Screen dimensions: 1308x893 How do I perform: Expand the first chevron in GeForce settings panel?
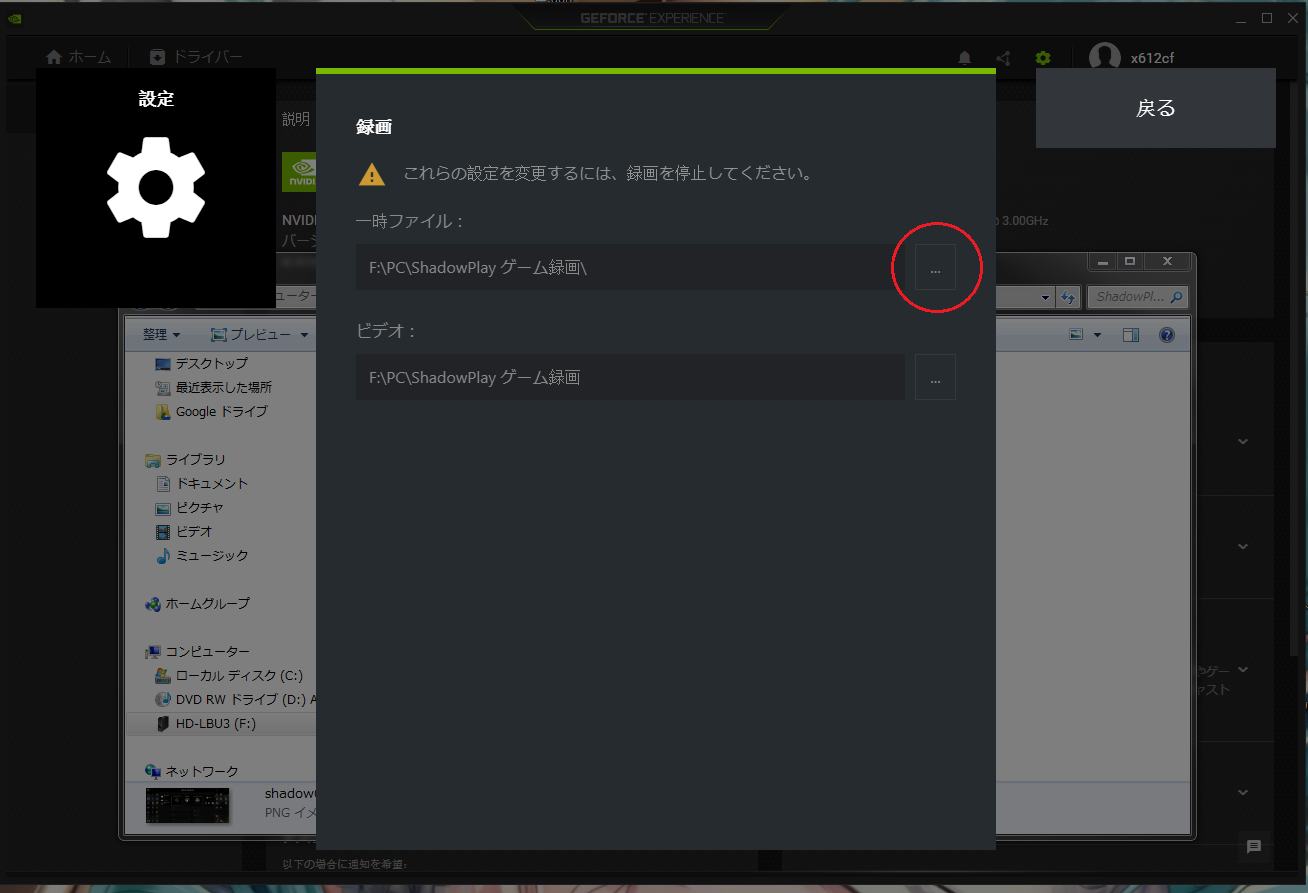[1243, 441]
